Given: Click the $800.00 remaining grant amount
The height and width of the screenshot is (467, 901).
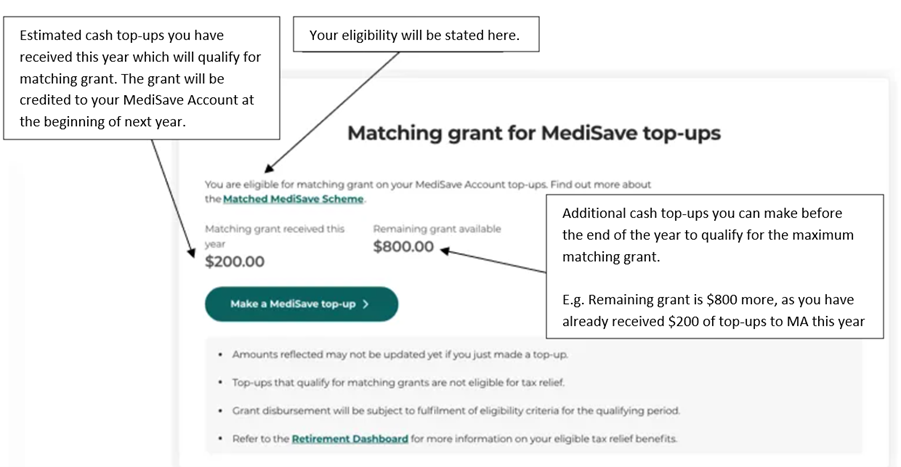Looking at the screenshot, I should pyautogui.click(x=403, y=247).
